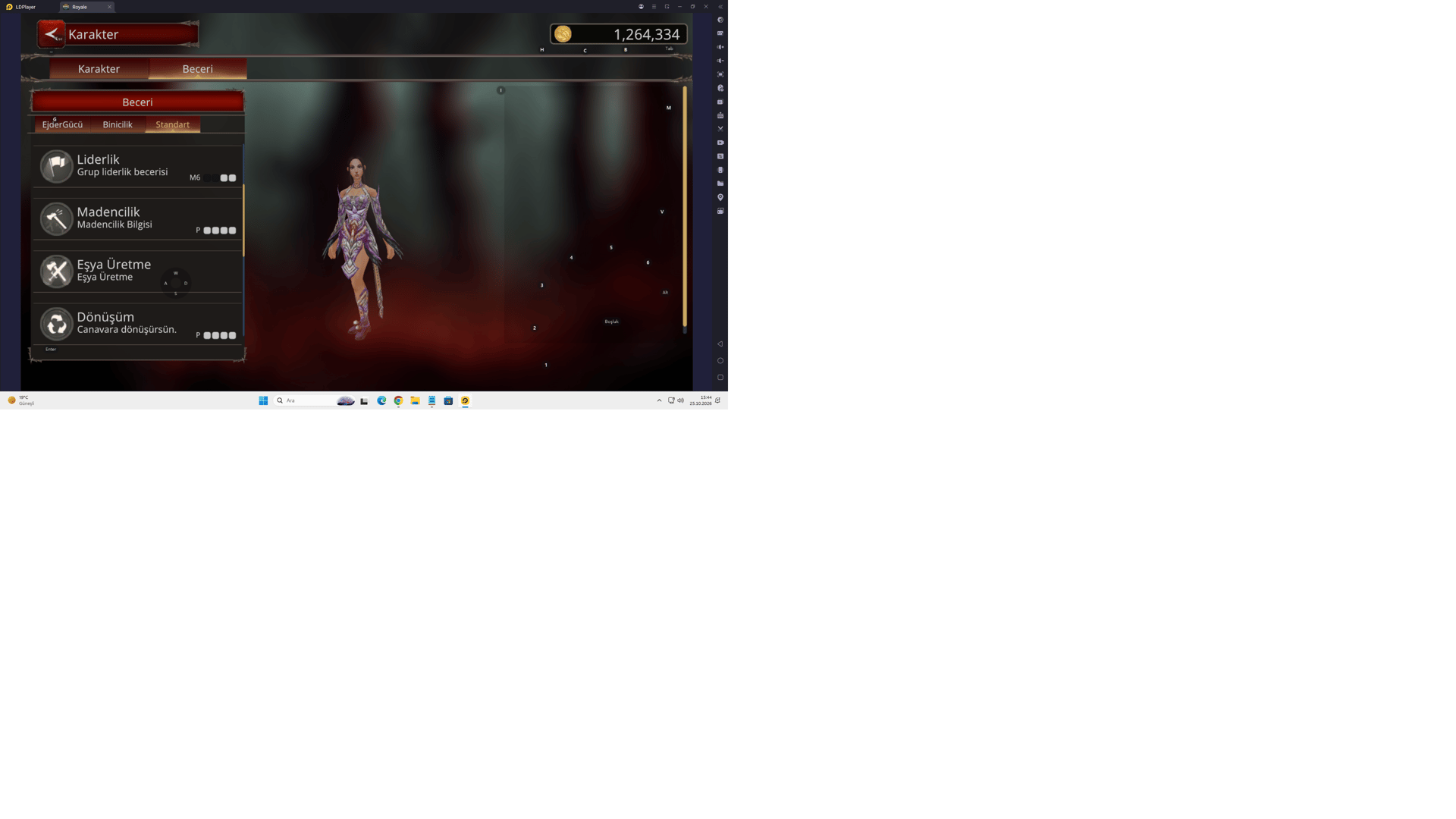Select the Liderlik flag skill icon
Viewport: 1456px width, 819px height.
[56, 166]
